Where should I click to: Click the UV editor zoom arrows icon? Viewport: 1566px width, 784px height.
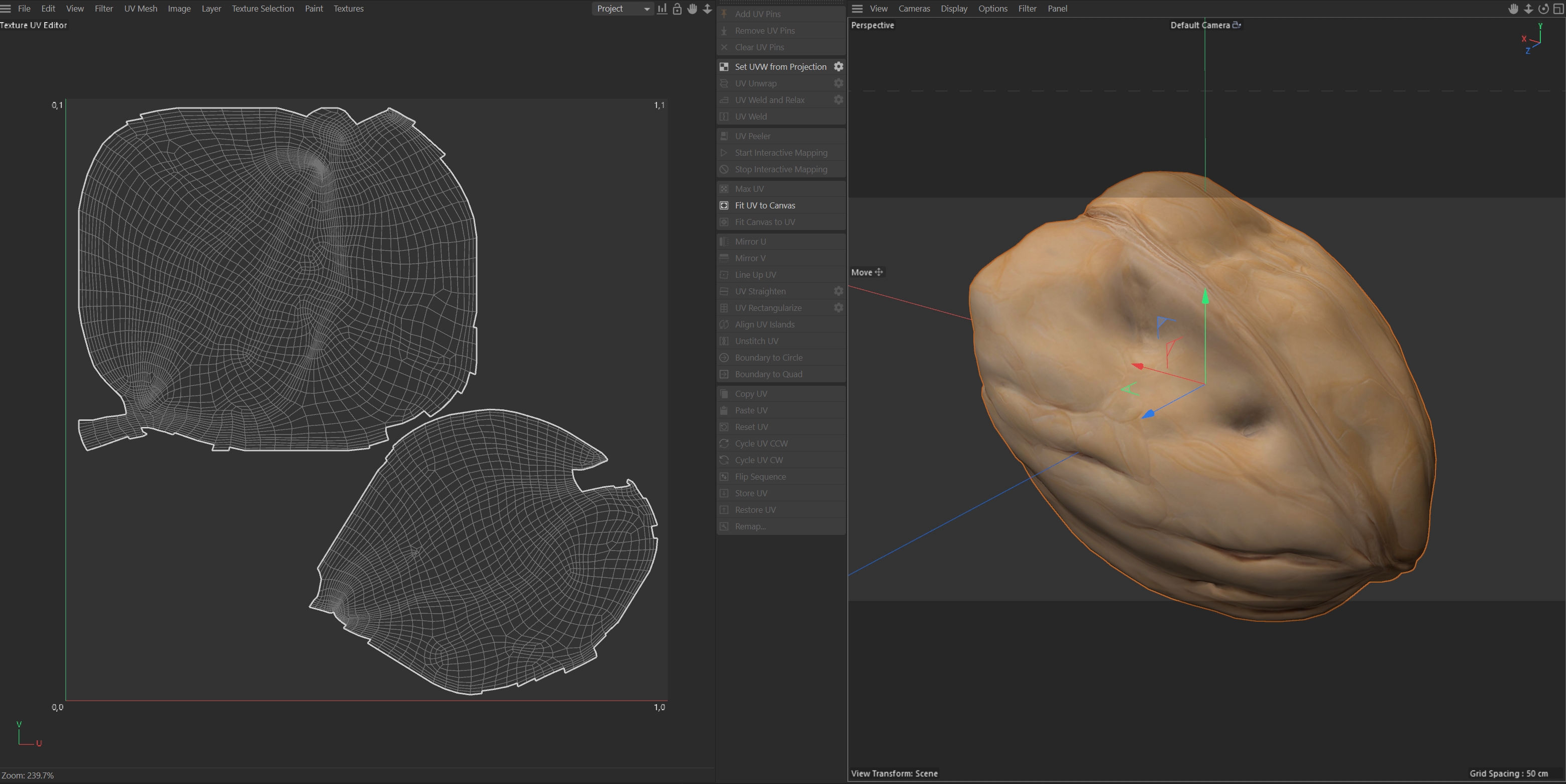pos(707,9)
